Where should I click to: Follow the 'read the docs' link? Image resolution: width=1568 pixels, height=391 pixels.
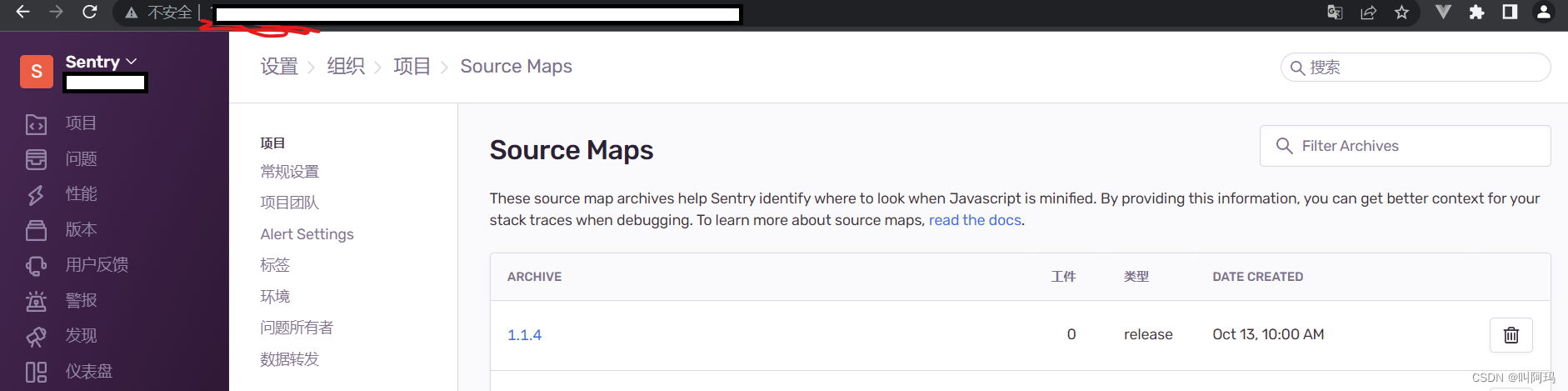975,220
